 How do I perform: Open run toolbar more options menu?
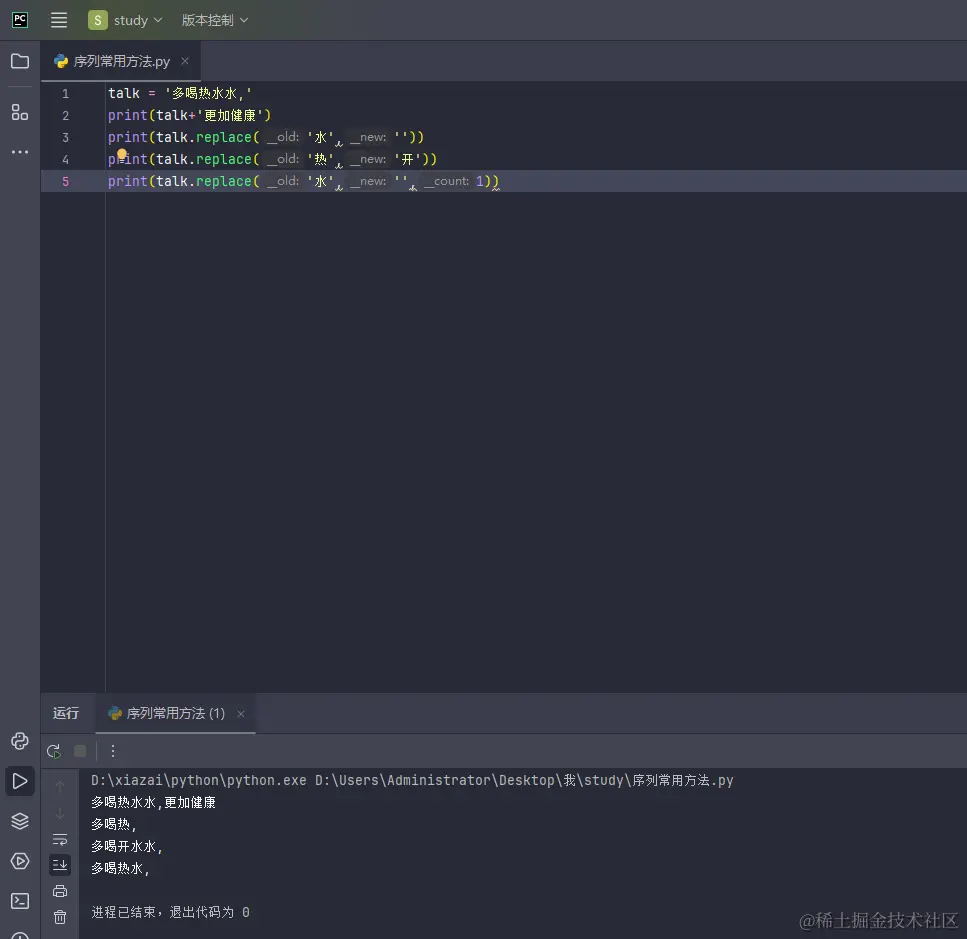click(x=113, y=751)
